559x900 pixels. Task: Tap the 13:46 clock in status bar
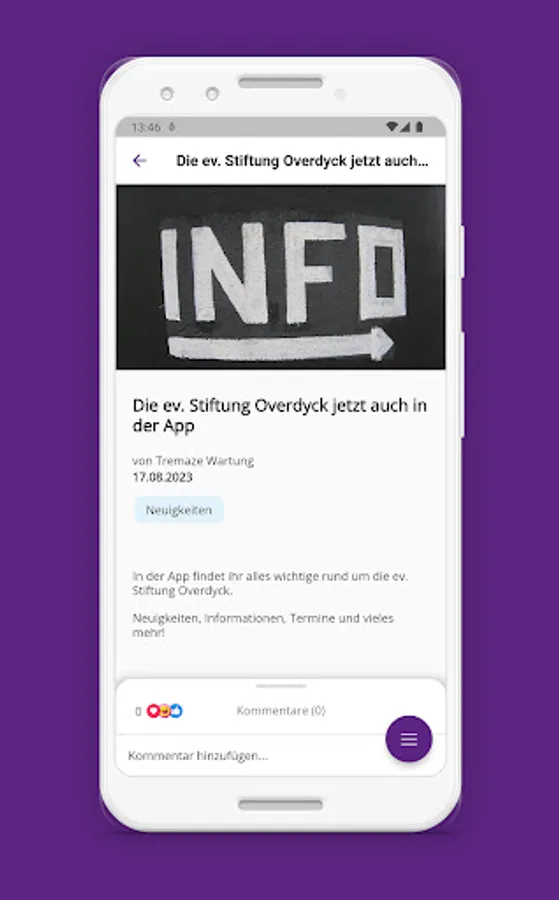click(x=146, y=127)
